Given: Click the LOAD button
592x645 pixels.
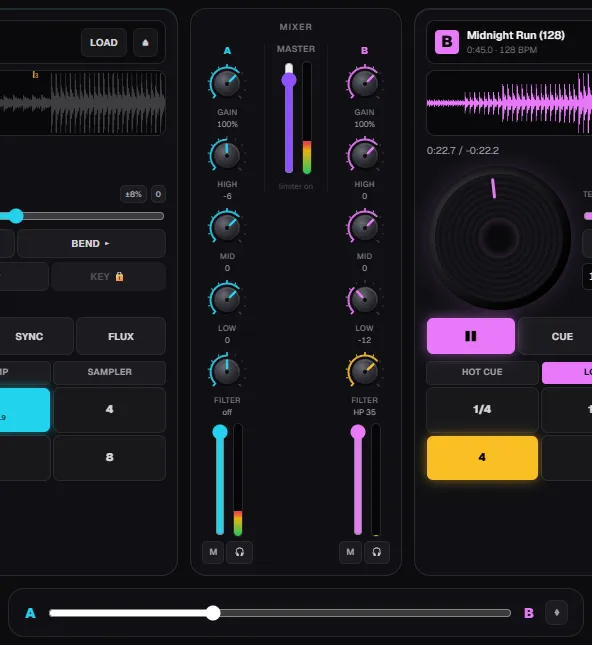Looking at the screenshot, I should pyautogui.click(x=104, y=42).
